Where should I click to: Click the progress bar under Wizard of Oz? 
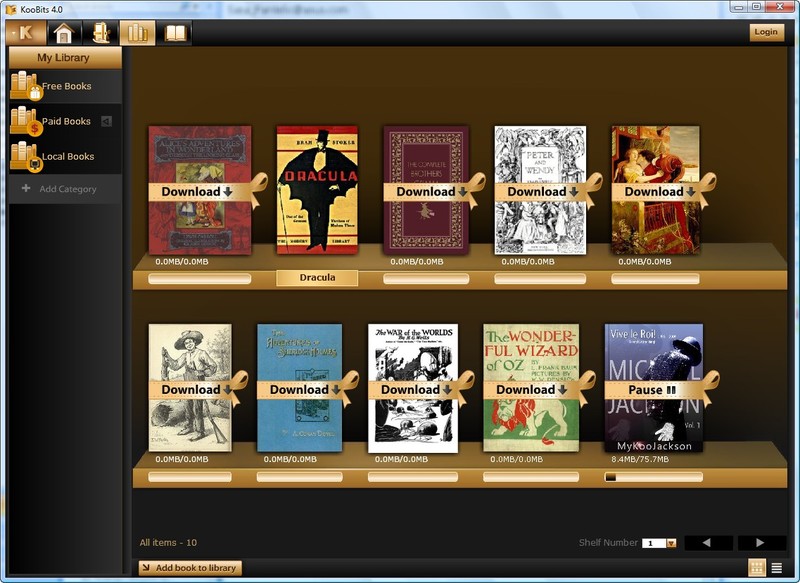point(531,477)
